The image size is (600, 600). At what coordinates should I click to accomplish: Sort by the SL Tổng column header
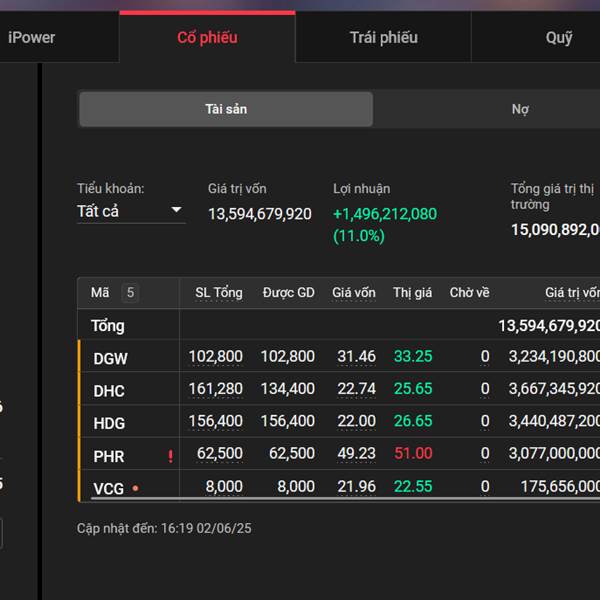click(218, 293)
